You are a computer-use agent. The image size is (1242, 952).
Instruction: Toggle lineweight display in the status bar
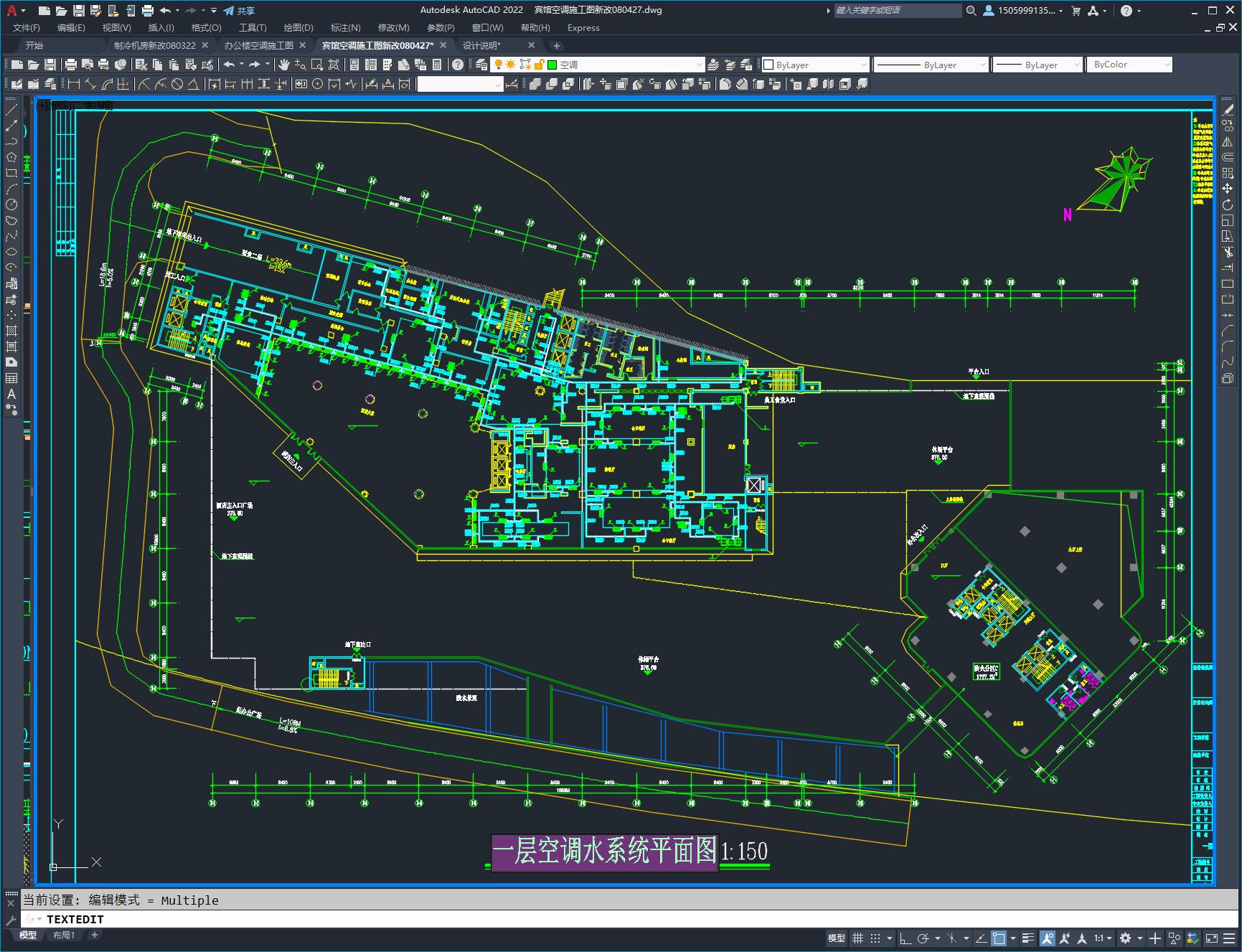(x=1028, y=938)
